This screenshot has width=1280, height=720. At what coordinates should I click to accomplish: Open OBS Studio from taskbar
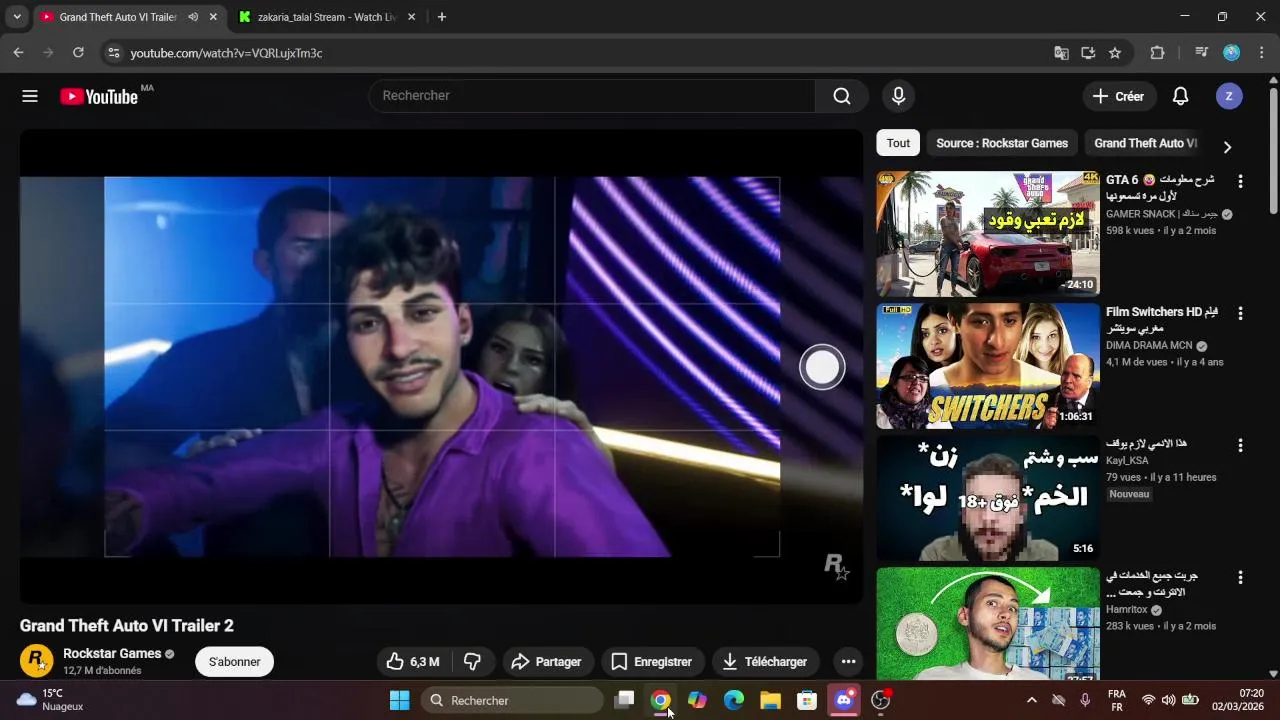point(880,700)
